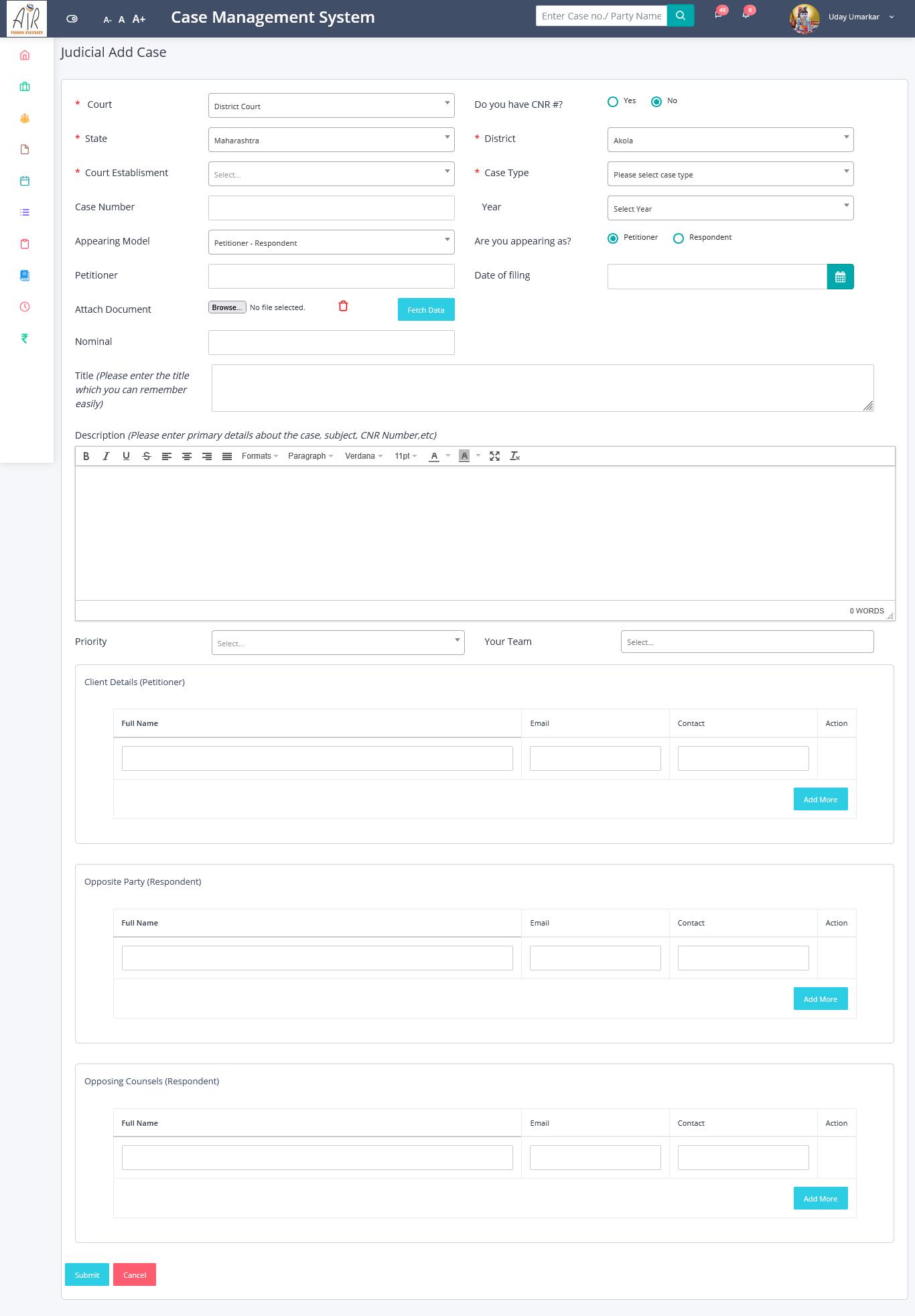
Task: Click the red trash icon near Attach Document
Action: click(x=343, y=306)
